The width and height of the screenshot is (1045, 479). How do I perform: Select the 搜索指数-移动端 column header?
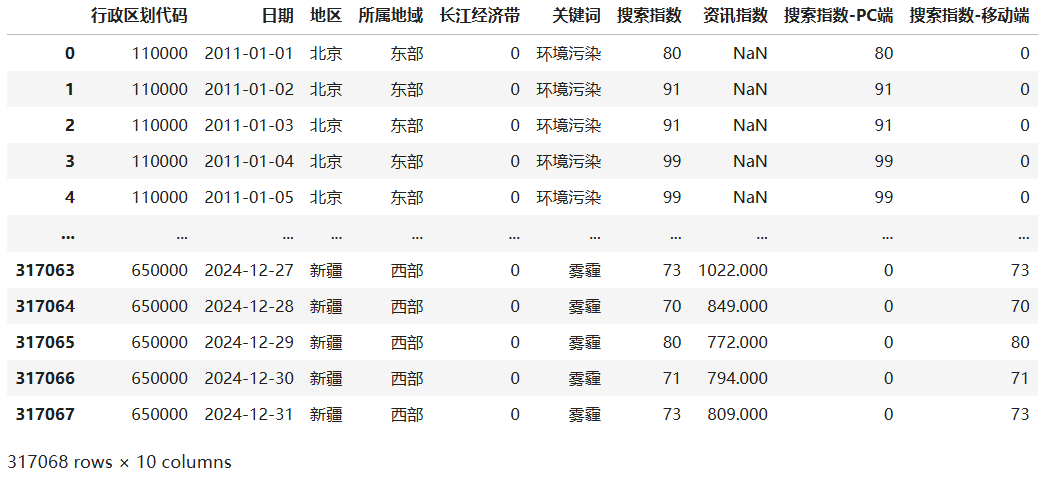(969, 16)
